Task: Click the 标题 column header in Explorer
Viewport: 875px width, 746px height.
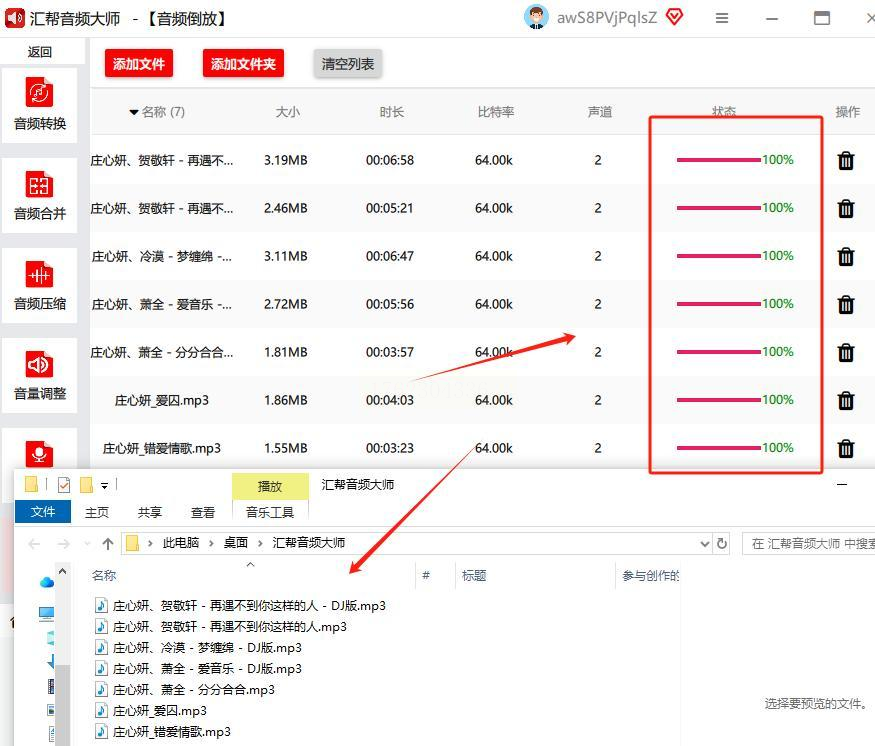Action: (x=474, y=575)
